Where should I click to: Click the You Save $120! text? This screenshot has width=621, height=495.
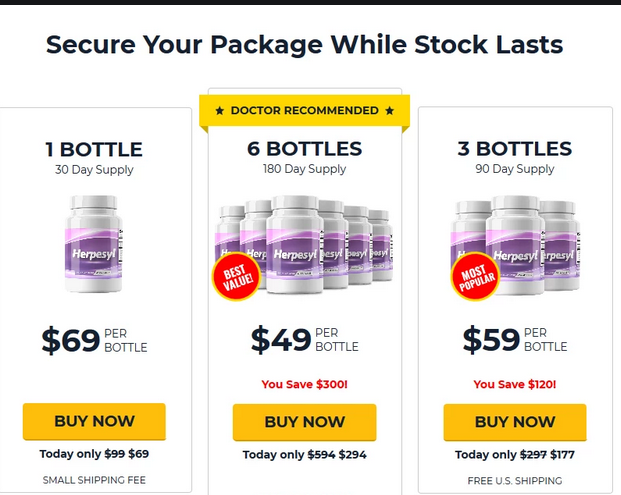(x=515, y=384)
